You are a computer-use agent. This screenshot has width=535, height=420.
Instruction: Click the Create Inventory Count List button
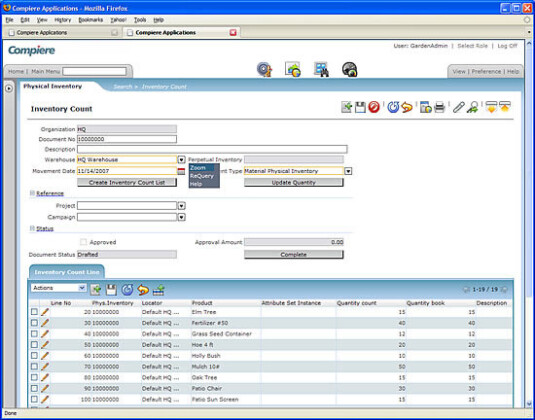click(127, 183)
